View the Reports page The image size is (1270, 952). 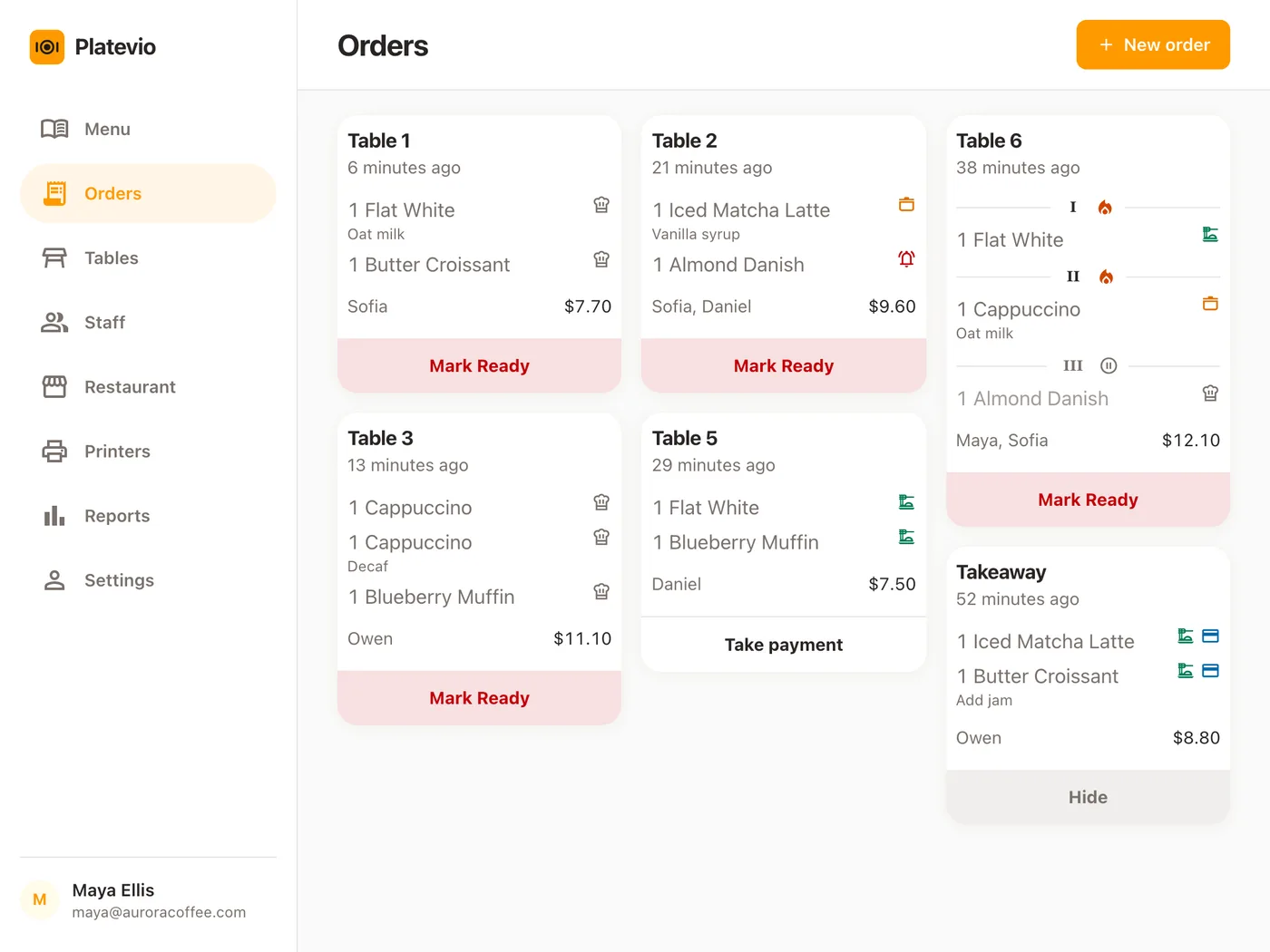click(x=148, y=515)
